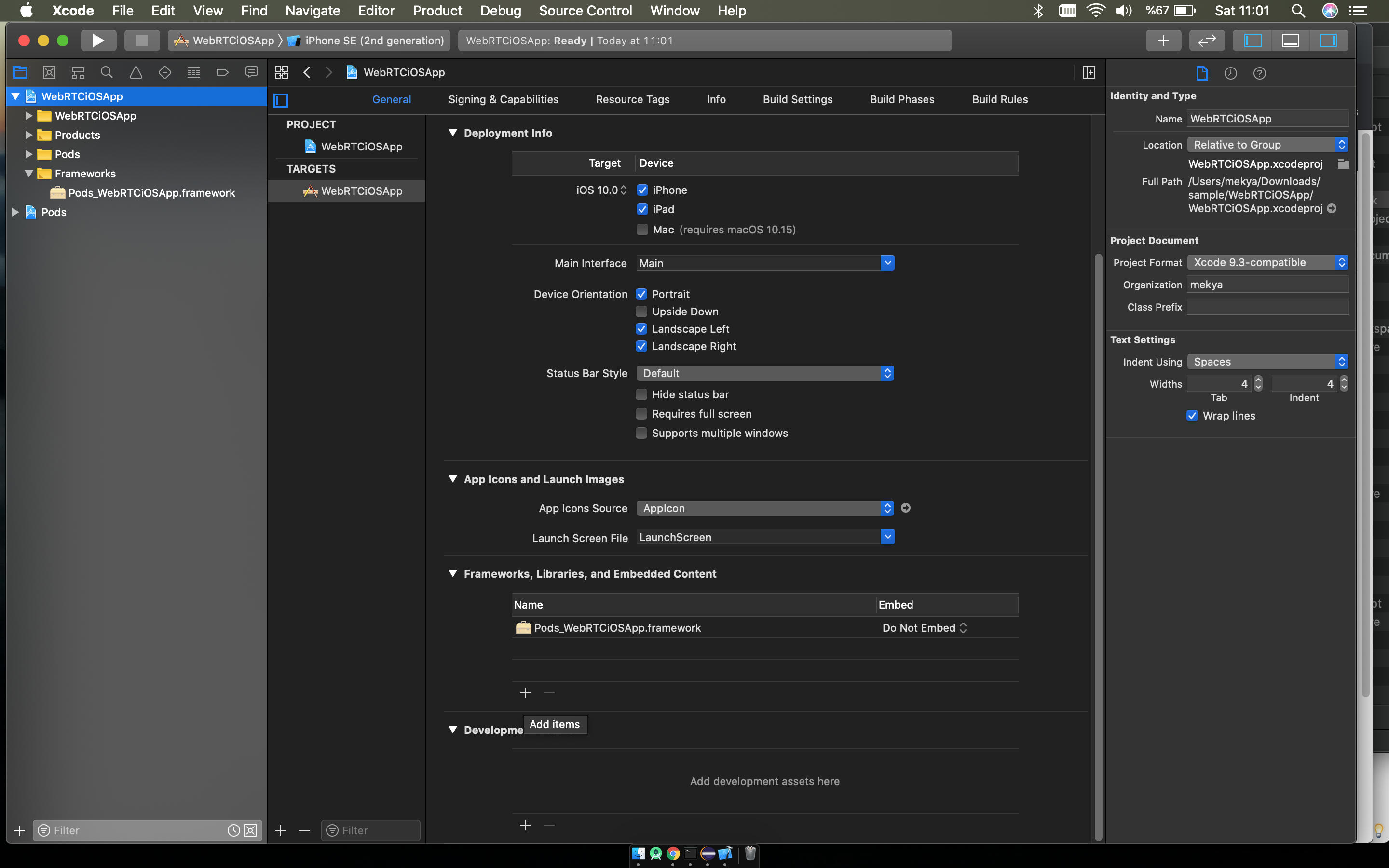Screen dimensions: 1389x868
Task: Open the Library plus button in toolbar
Action: click(1163, 40)
